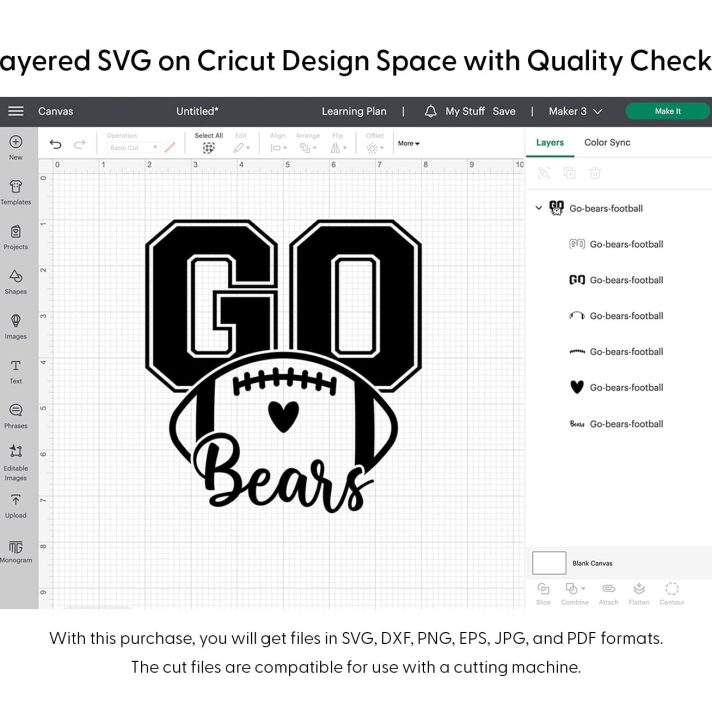Redo the last undone action
The height and width of the screenshot is (712, 712).
point(80,144)
